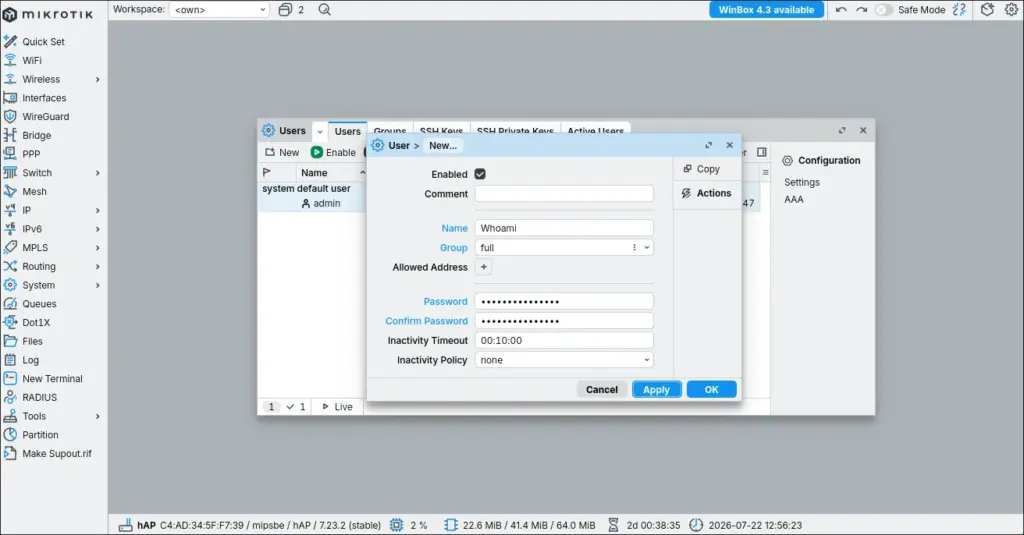The image size is (1024, 535).
Task: Expand the System submenu
Action: click(98, 285)
